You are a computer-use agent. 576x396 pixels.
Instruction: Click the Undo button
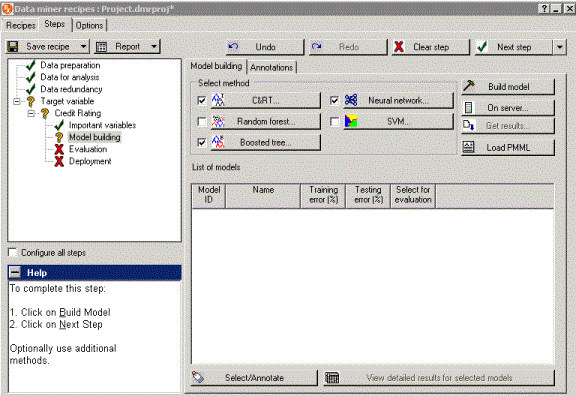click(265, 47)
